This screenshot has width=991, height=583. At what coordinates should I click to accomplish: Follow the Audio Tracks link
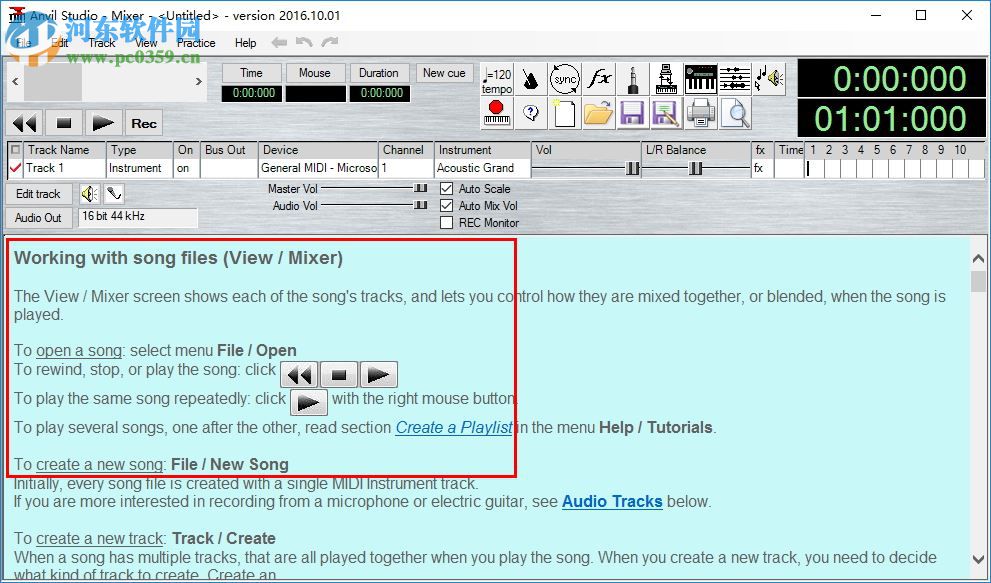pyautogui.click(x=612, y=501)
